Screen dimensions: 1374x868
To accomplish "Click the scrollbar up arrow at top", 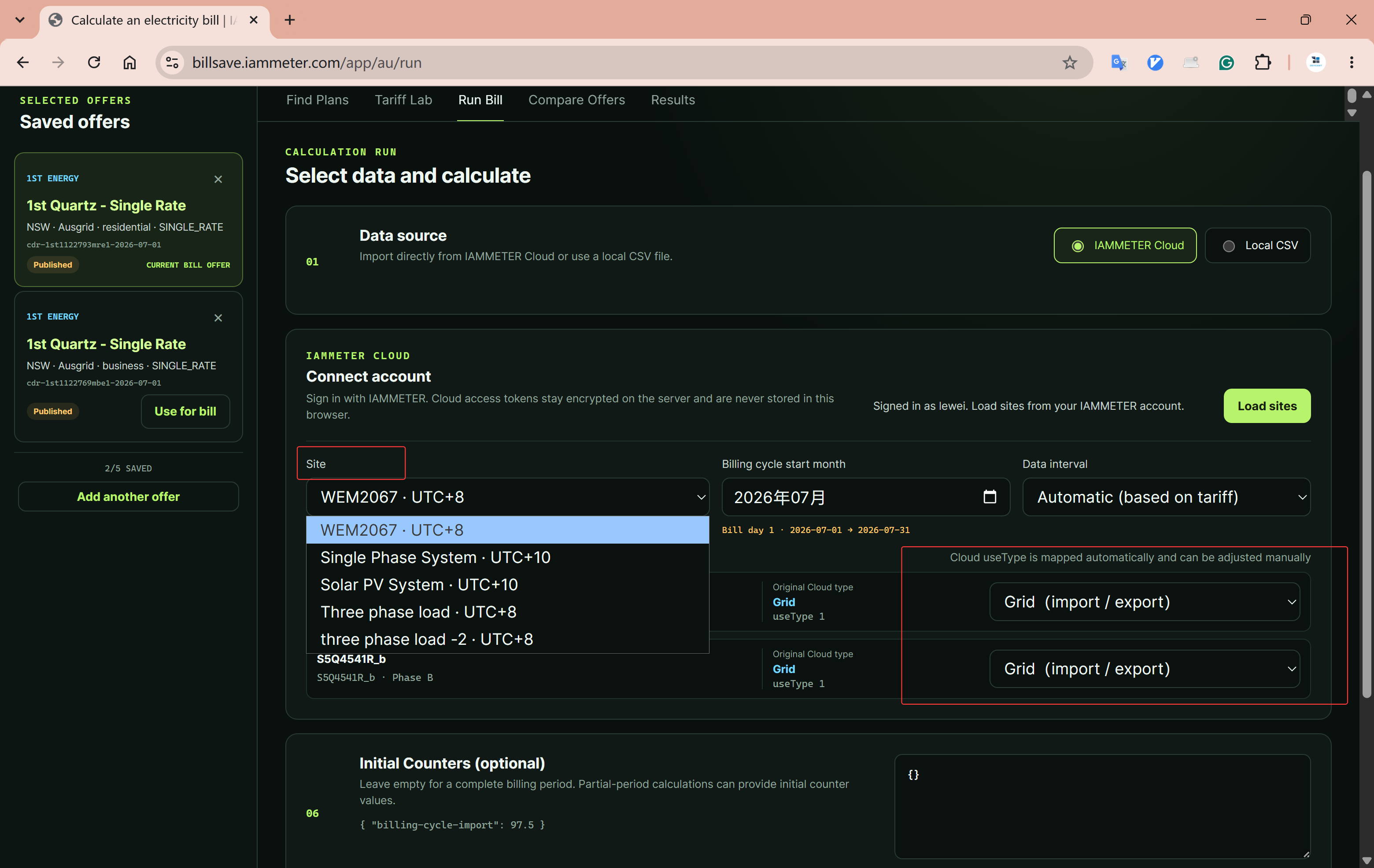I will pyautogui.click(x=1367, y=95).
